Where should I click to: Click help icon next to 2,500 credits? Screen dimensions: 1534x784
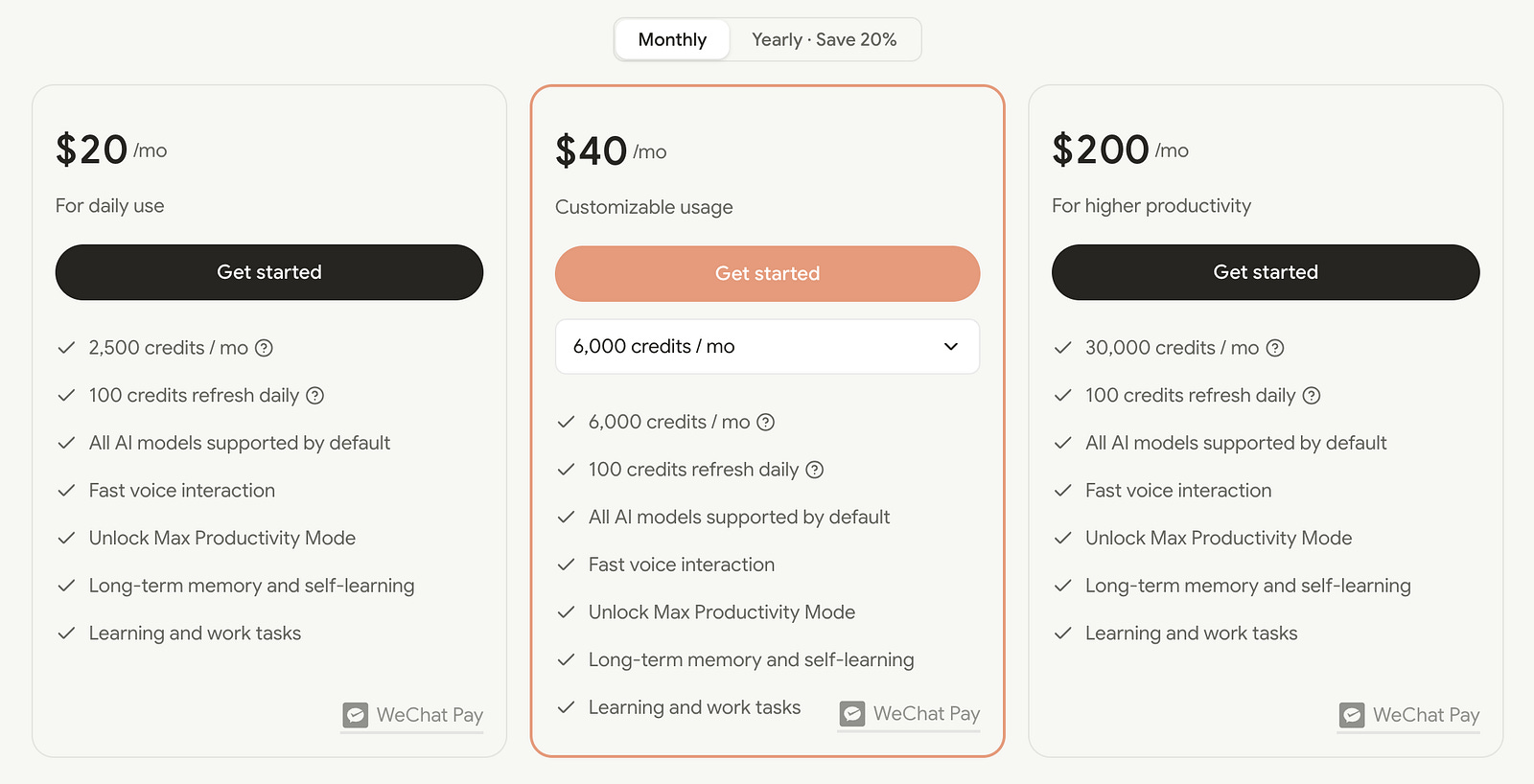264,348
